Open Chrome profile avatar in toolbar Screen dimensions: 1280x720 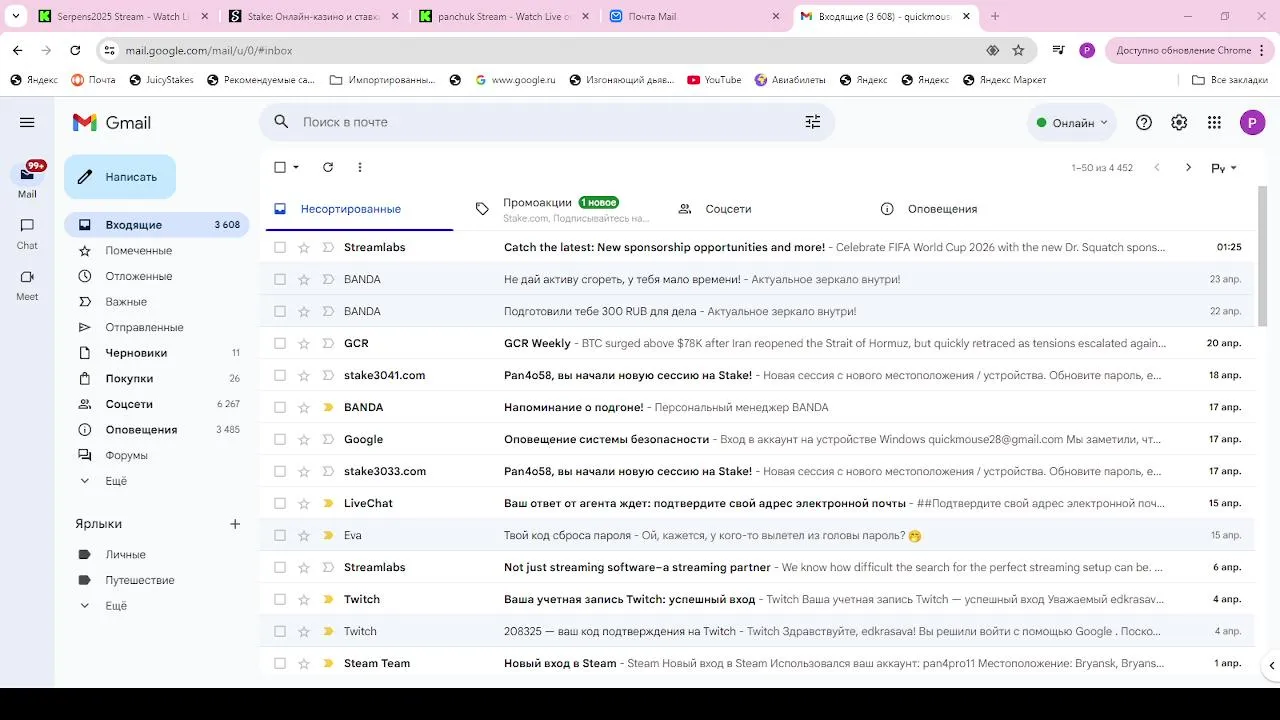(x=1087, y=50)
